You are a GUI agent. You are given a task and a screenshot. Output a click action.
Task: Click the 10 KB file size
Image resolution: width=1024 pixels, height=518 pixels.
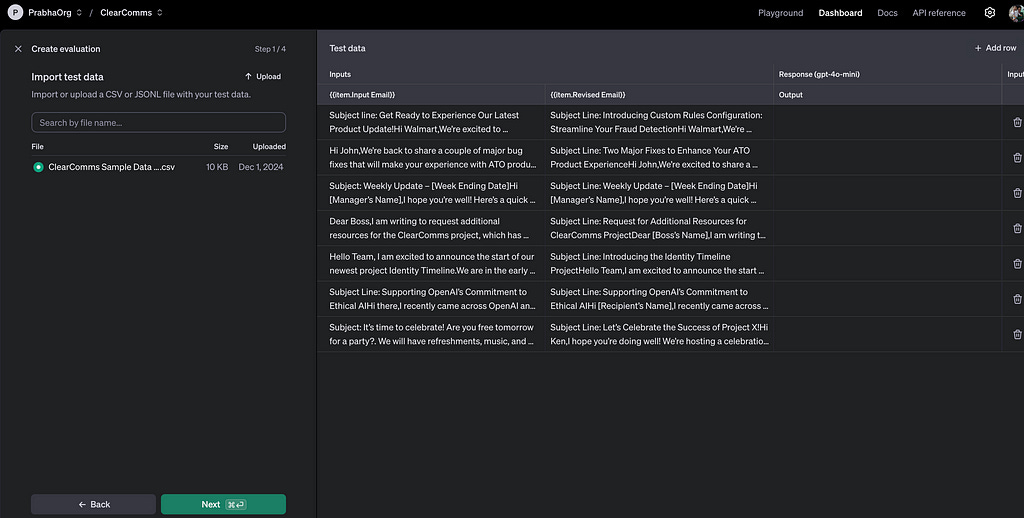[x=217, y=167]
